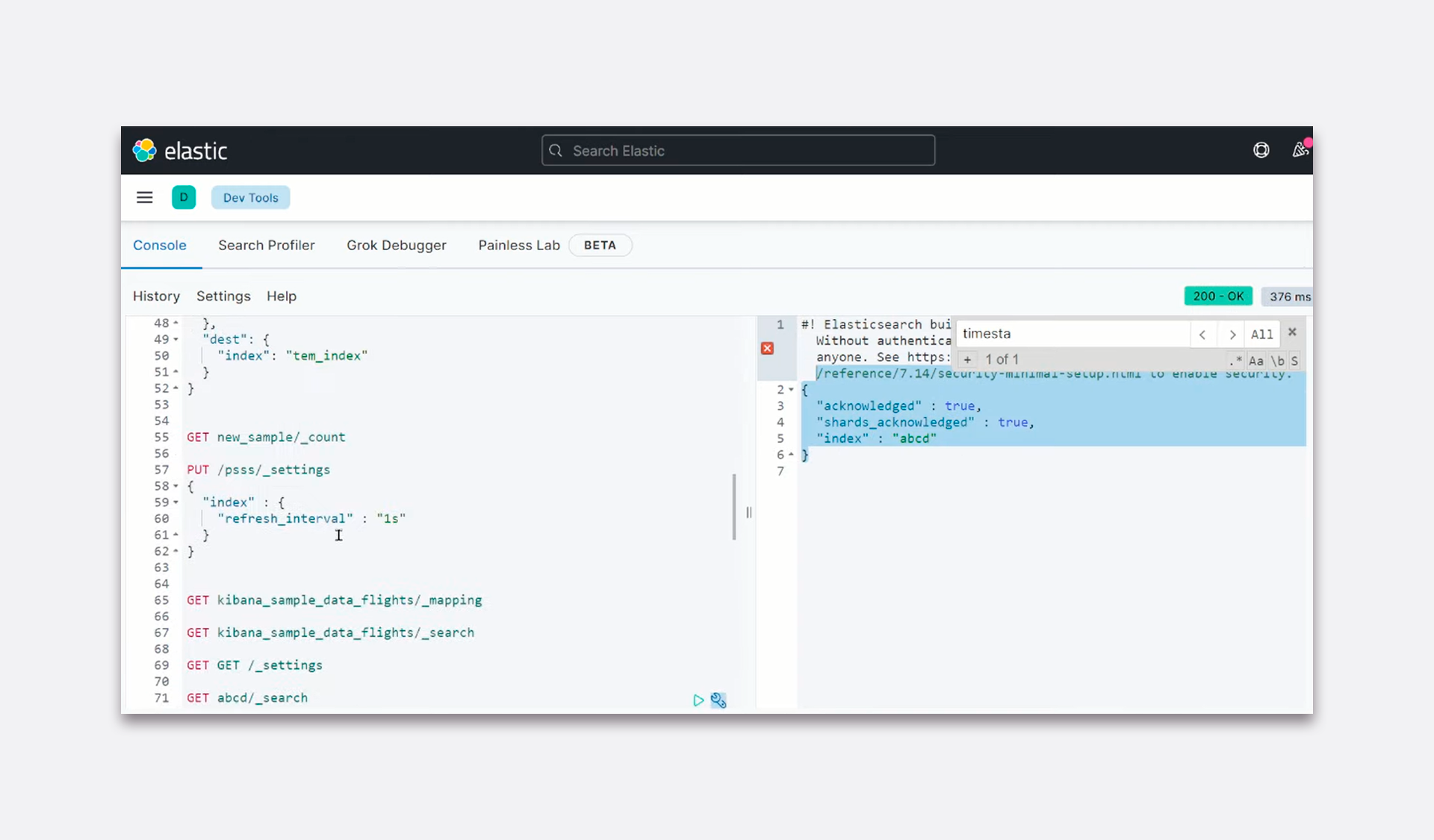This screenshot has height=840, width=1434.
Task: Click the Elastic logo
Action: coord(180,151)
